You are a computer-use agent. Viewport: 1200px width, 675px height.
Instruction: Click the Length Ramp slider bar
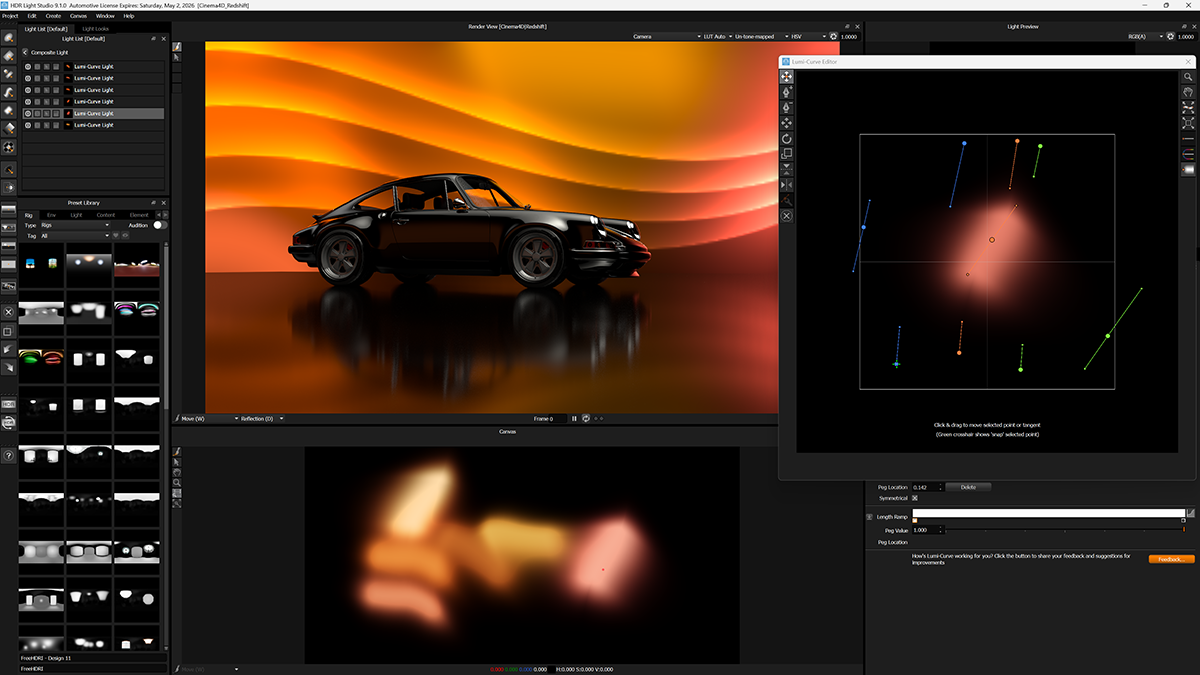click(x=1050, y=513)
